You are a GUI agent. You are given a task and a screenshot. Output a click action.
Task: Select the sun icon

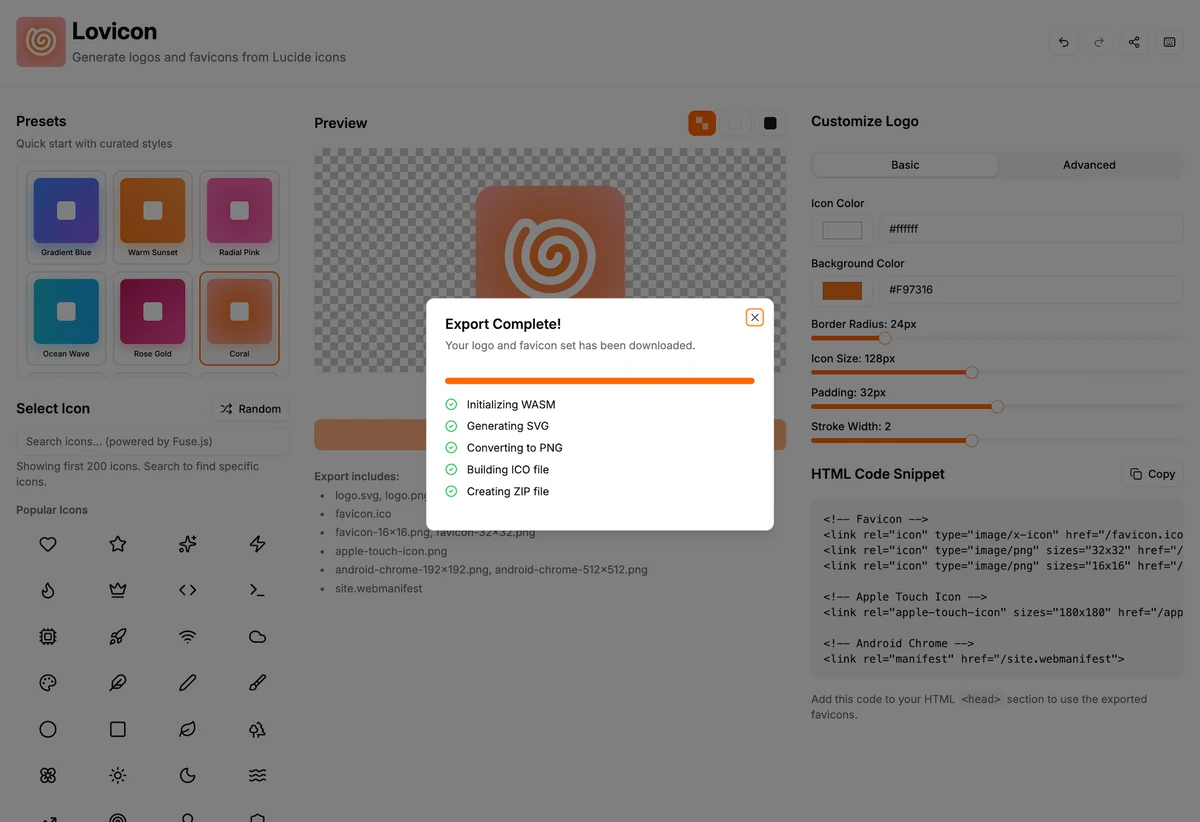[x=118, y=775]
